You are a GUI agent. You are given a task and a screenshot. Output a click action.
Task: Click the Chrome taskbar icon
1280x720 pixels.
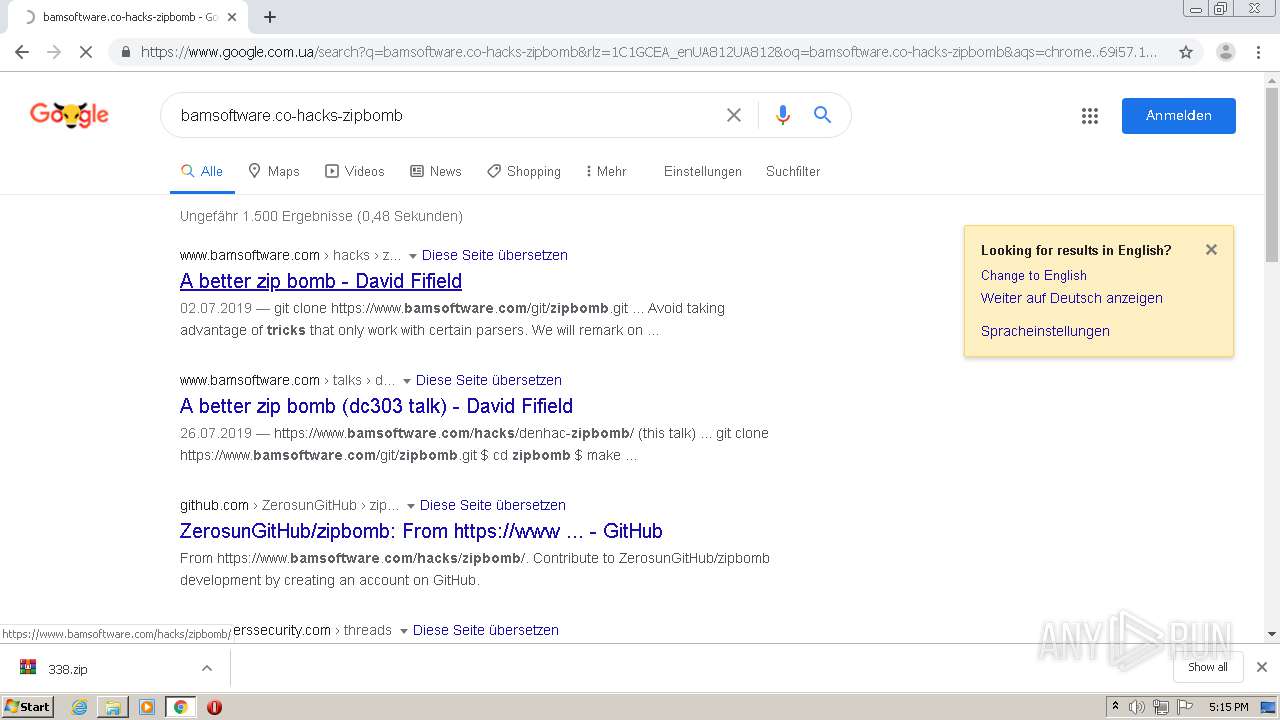tap(180, 707)
